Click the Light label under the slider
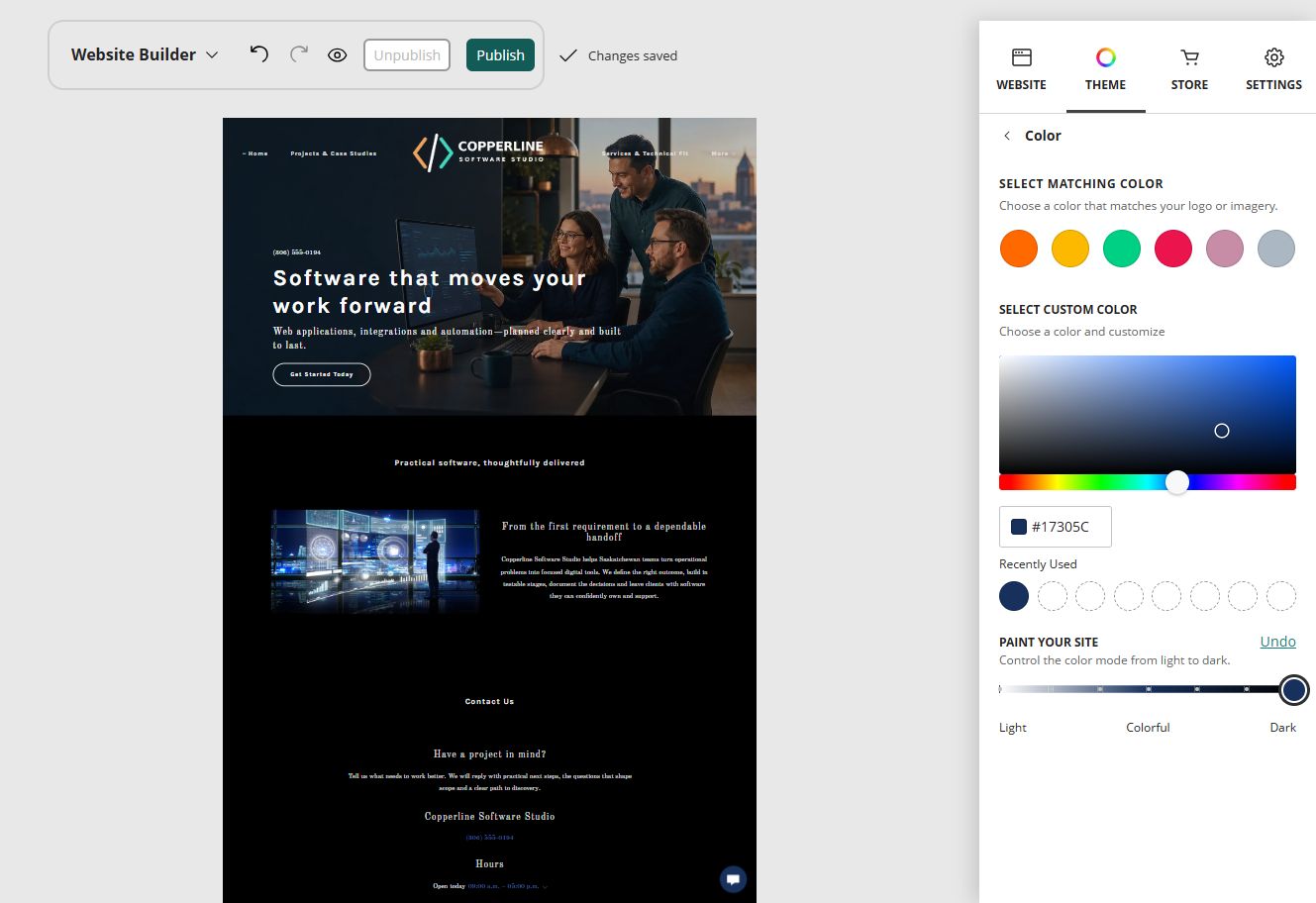The height and width of the screenshot is (903, 1316). tap(1013, 728)
